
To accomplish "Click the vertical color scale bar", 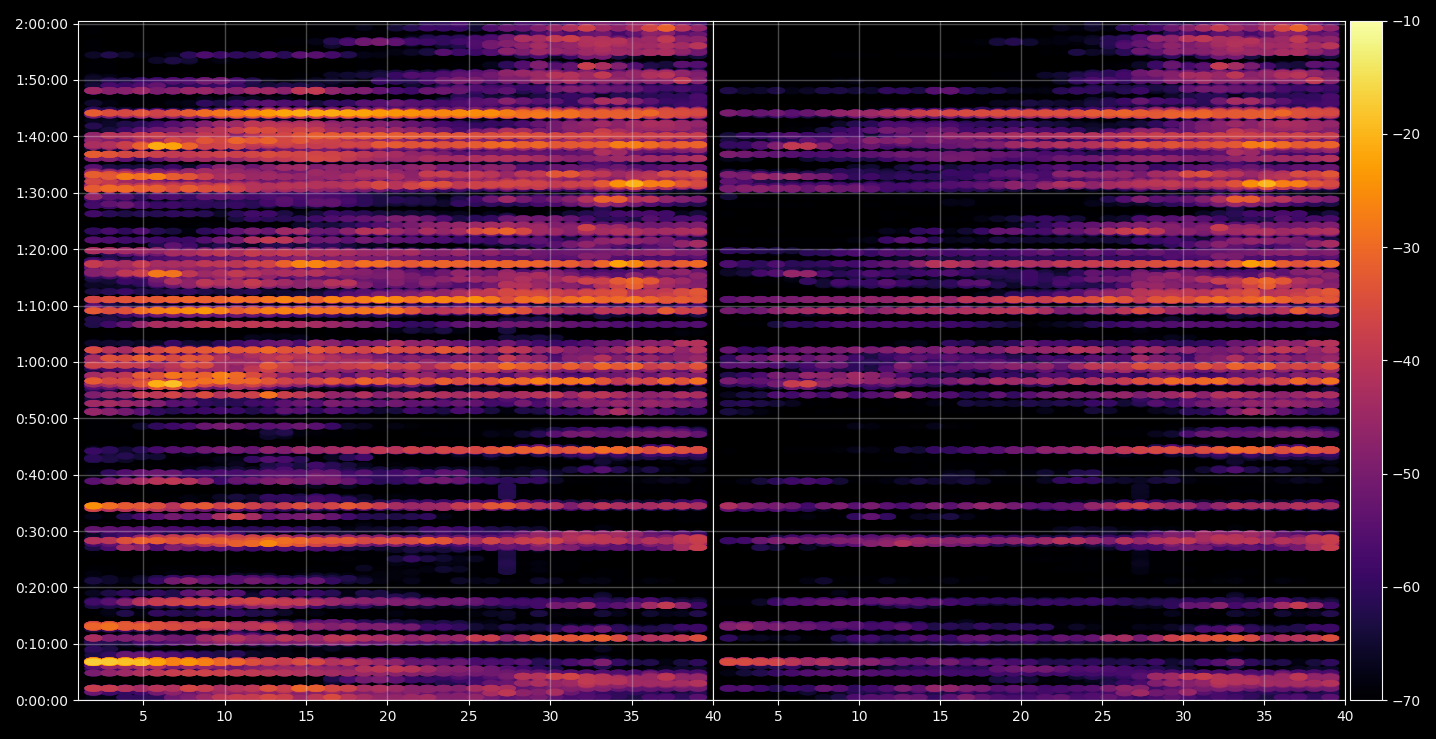I will pos(1366,361).
